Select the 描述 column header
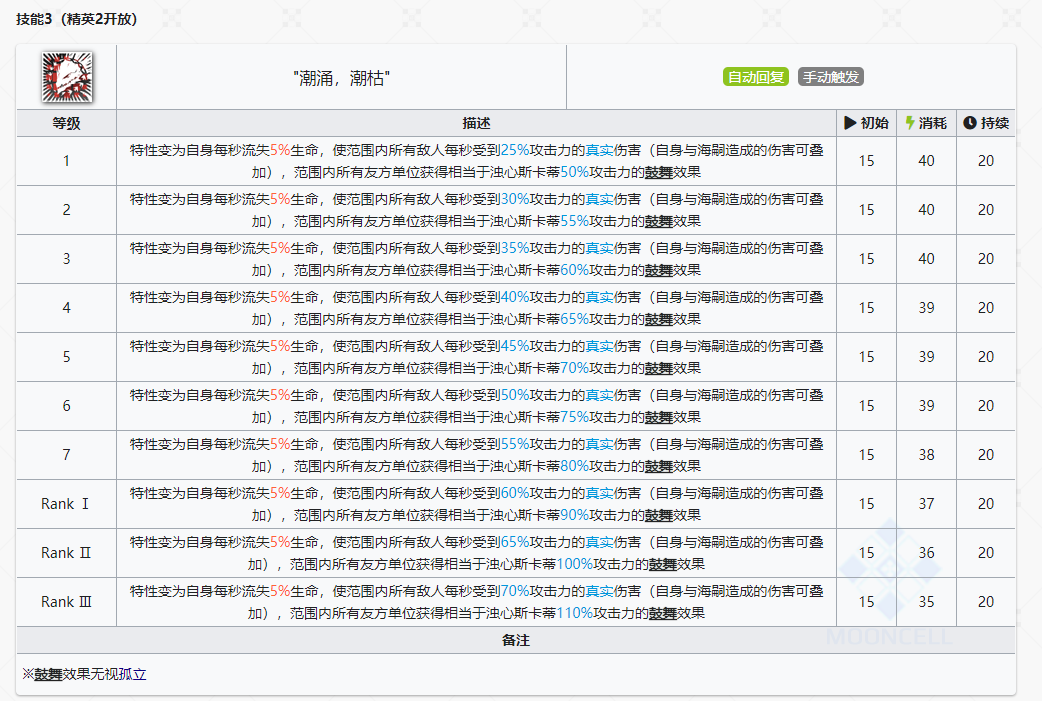 (476, 123)
